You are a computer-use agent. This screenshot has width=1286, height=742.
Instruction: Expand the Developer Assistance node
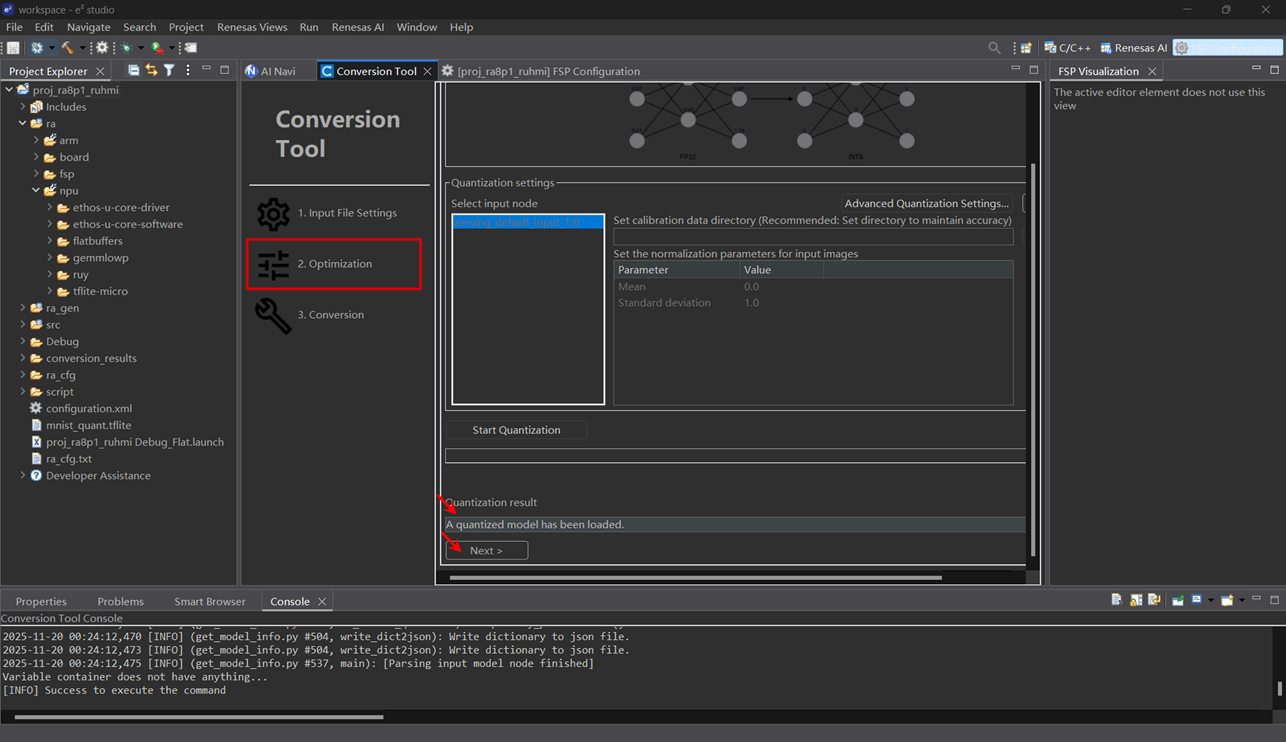point(23,475)
